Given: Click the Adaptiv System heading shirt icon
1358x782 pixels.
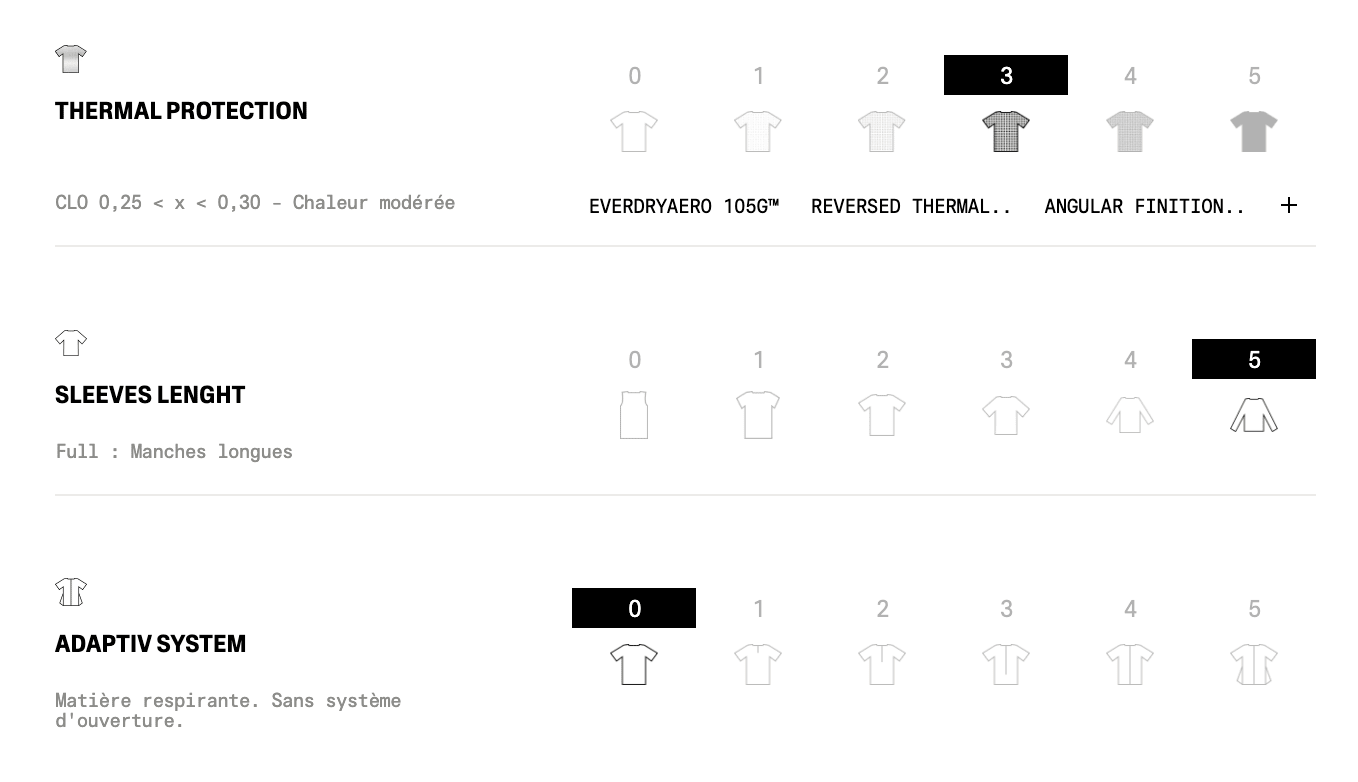Looking at the screenshot, I should [x=71, y=592].
